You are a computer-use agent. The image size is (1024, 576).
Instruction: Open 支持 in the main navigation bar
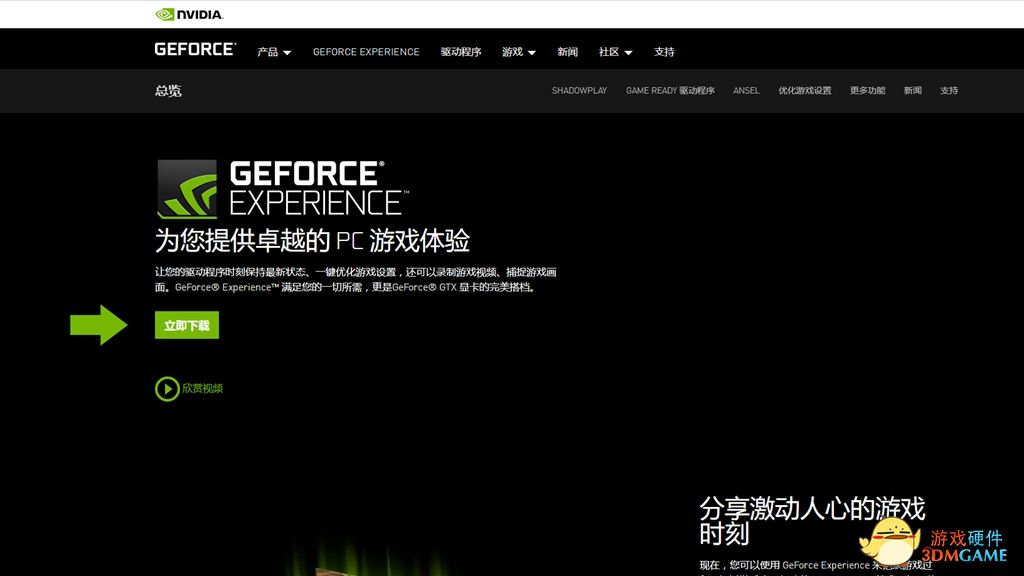[x=664, y=52]
